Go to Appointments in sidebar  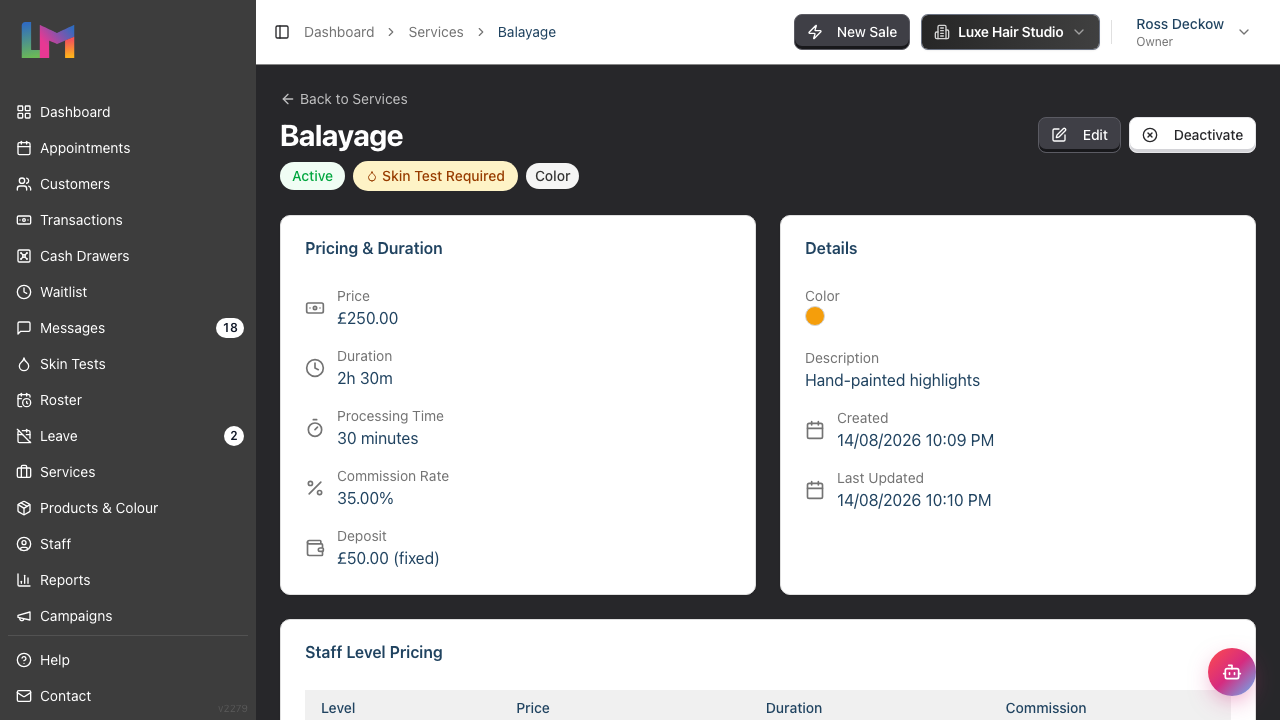tap(128, 148)
